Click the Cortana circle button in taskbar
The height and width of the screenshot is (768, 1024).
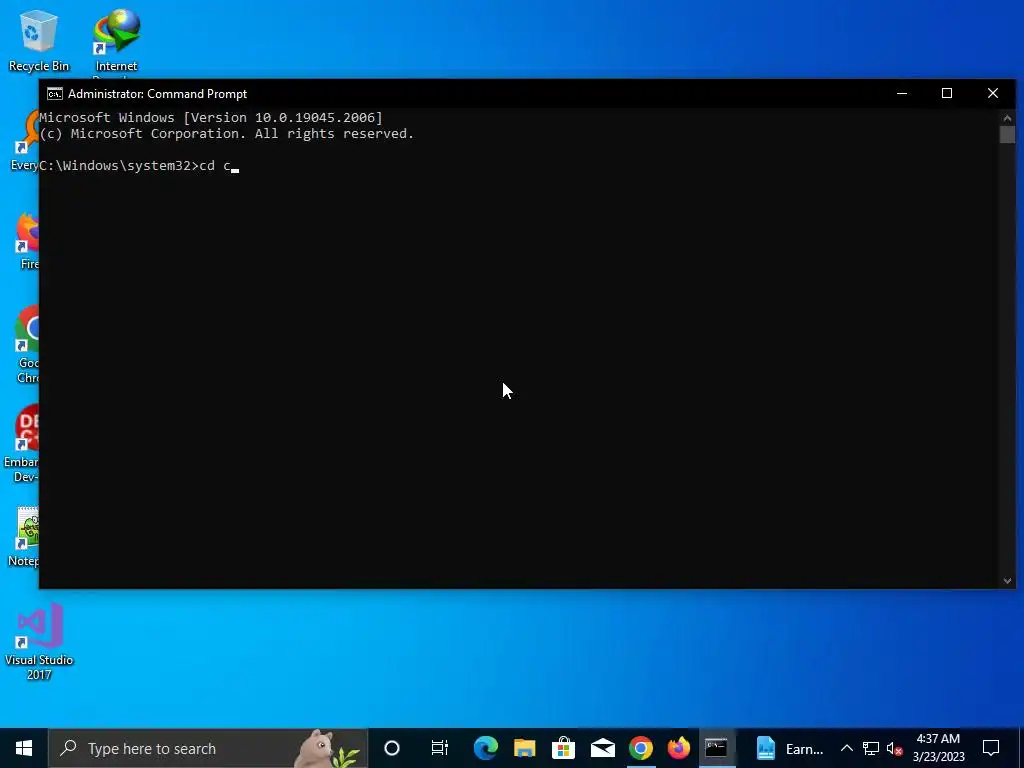point(392,748)
